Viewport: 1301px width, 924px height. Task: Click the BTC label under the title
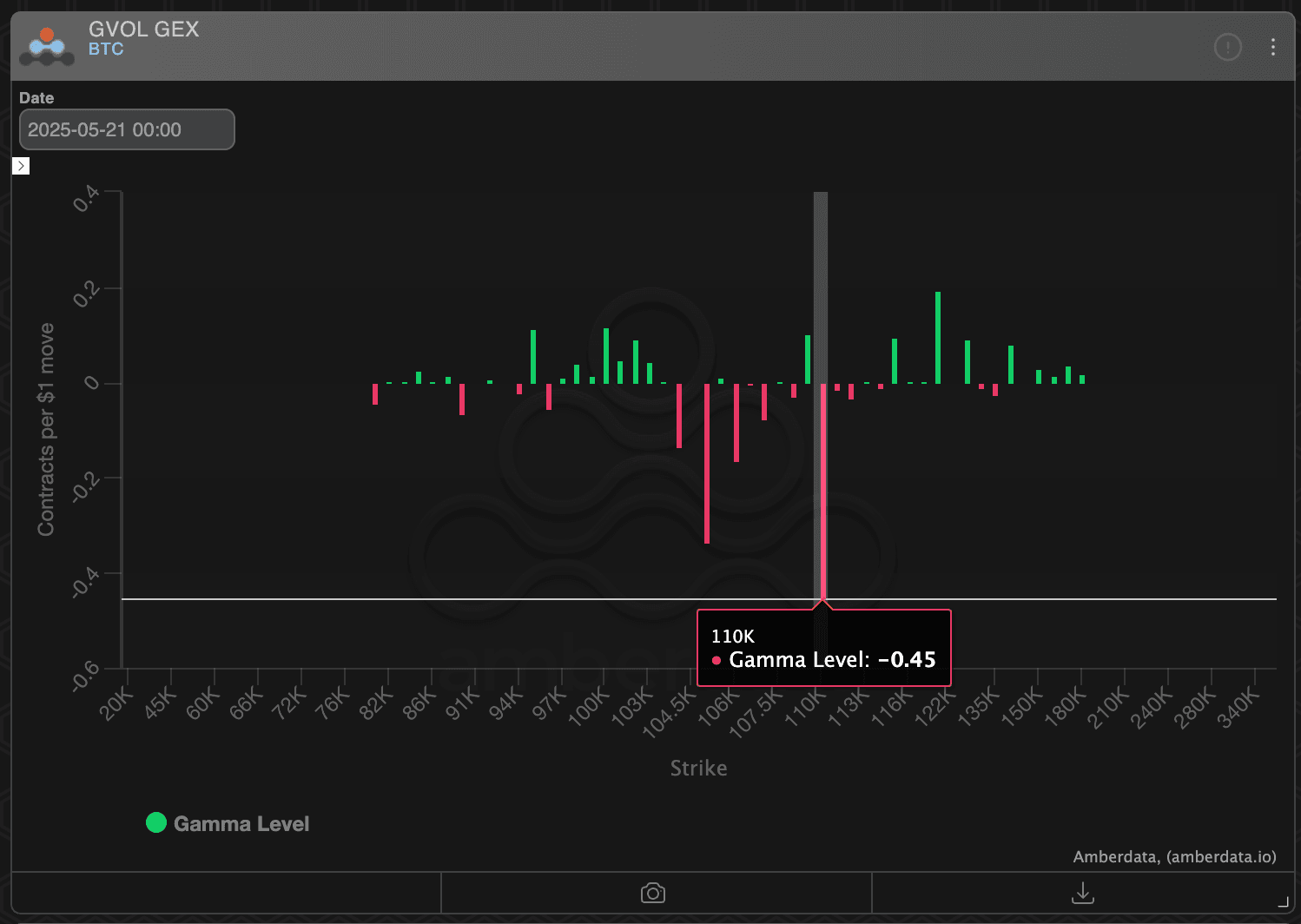106,49
